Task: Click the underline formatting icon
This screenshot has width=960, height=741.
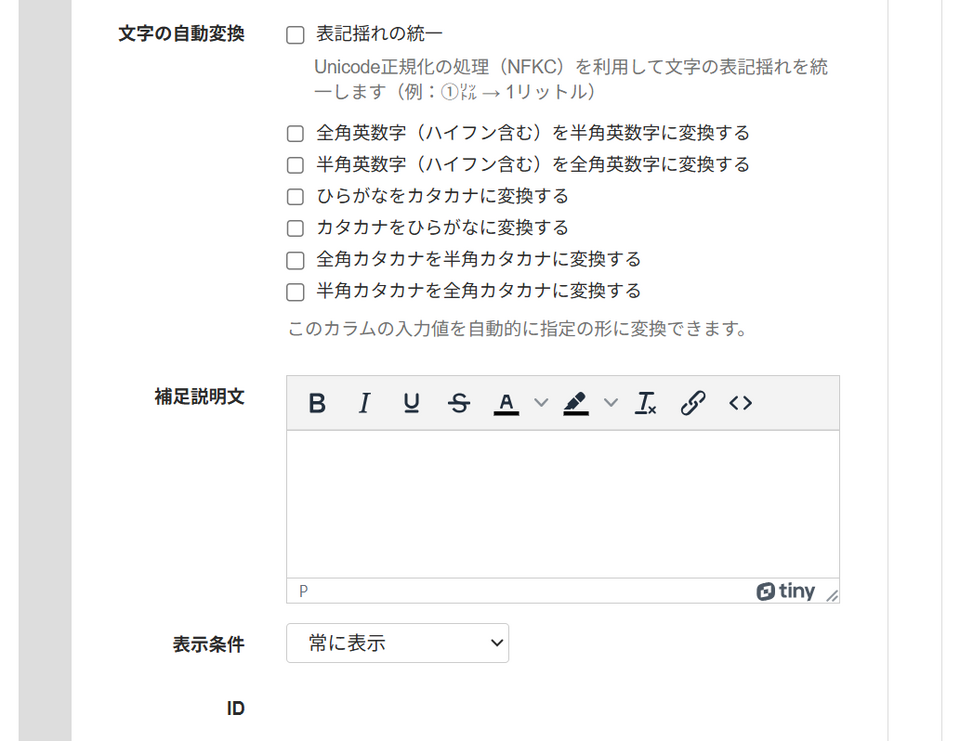Action: pos(411,403)
